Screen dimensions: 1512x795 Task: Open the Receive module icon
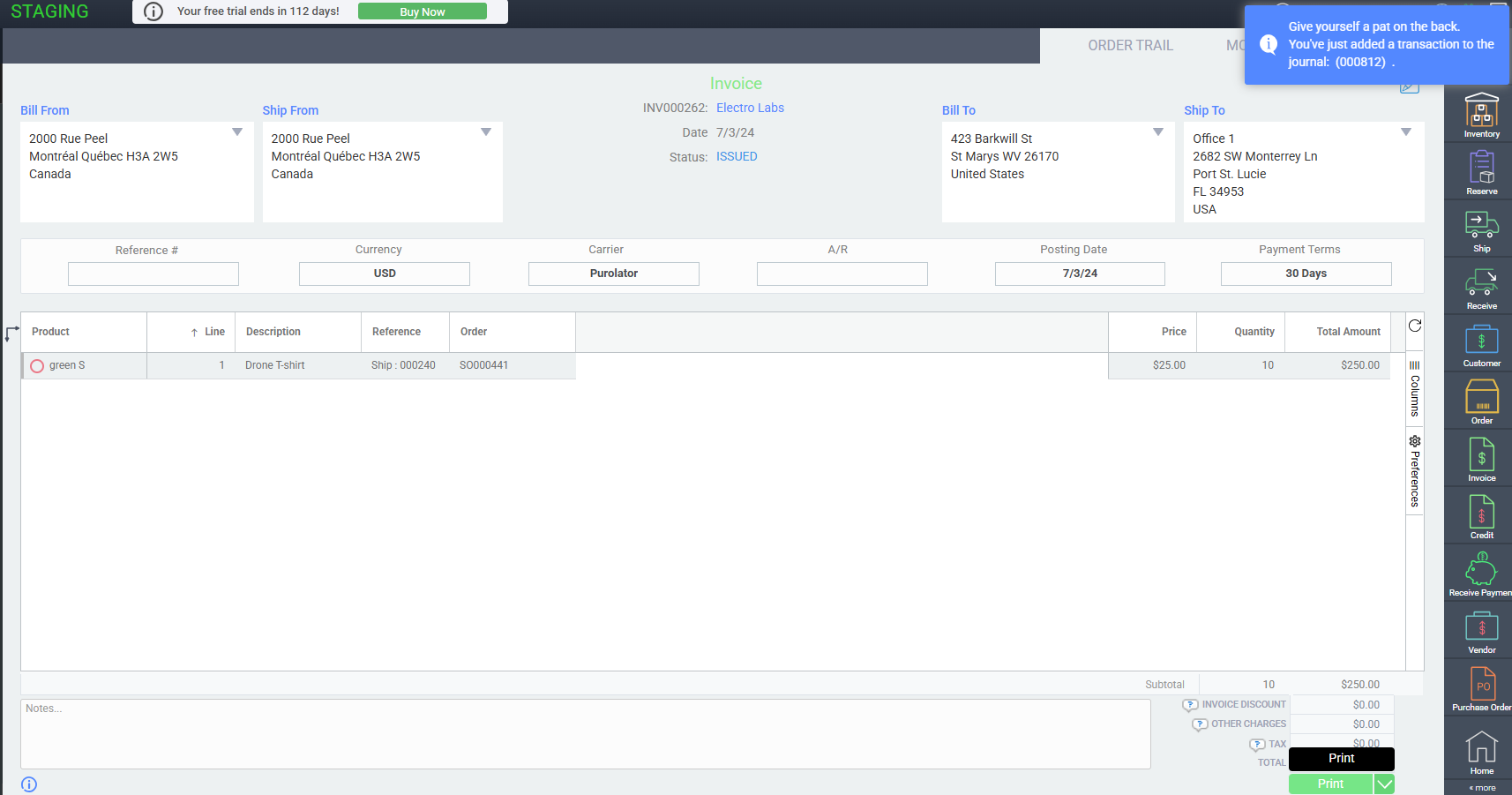pyautogui.click(x=1481, y=289)
